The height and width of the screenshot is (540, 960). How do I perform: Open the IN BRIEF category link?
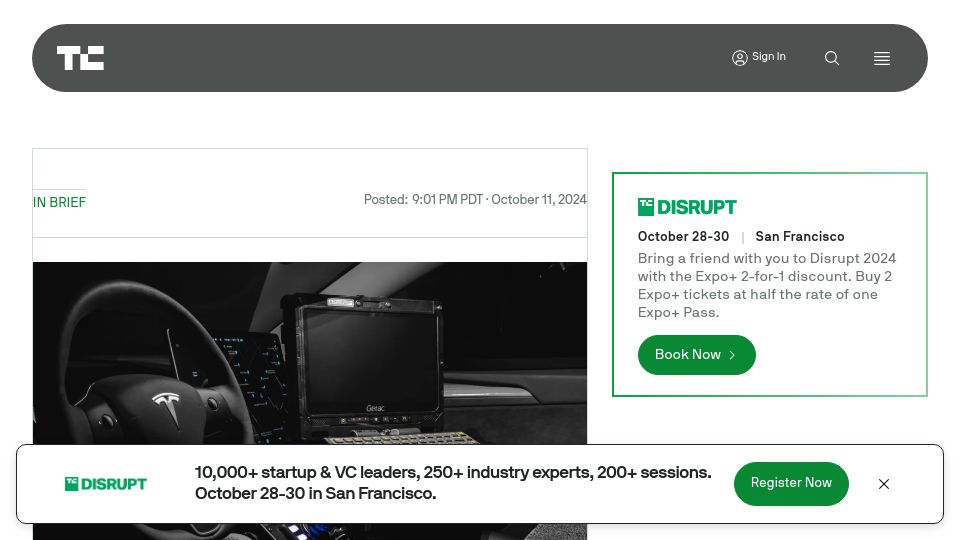(x=59, y=202)
